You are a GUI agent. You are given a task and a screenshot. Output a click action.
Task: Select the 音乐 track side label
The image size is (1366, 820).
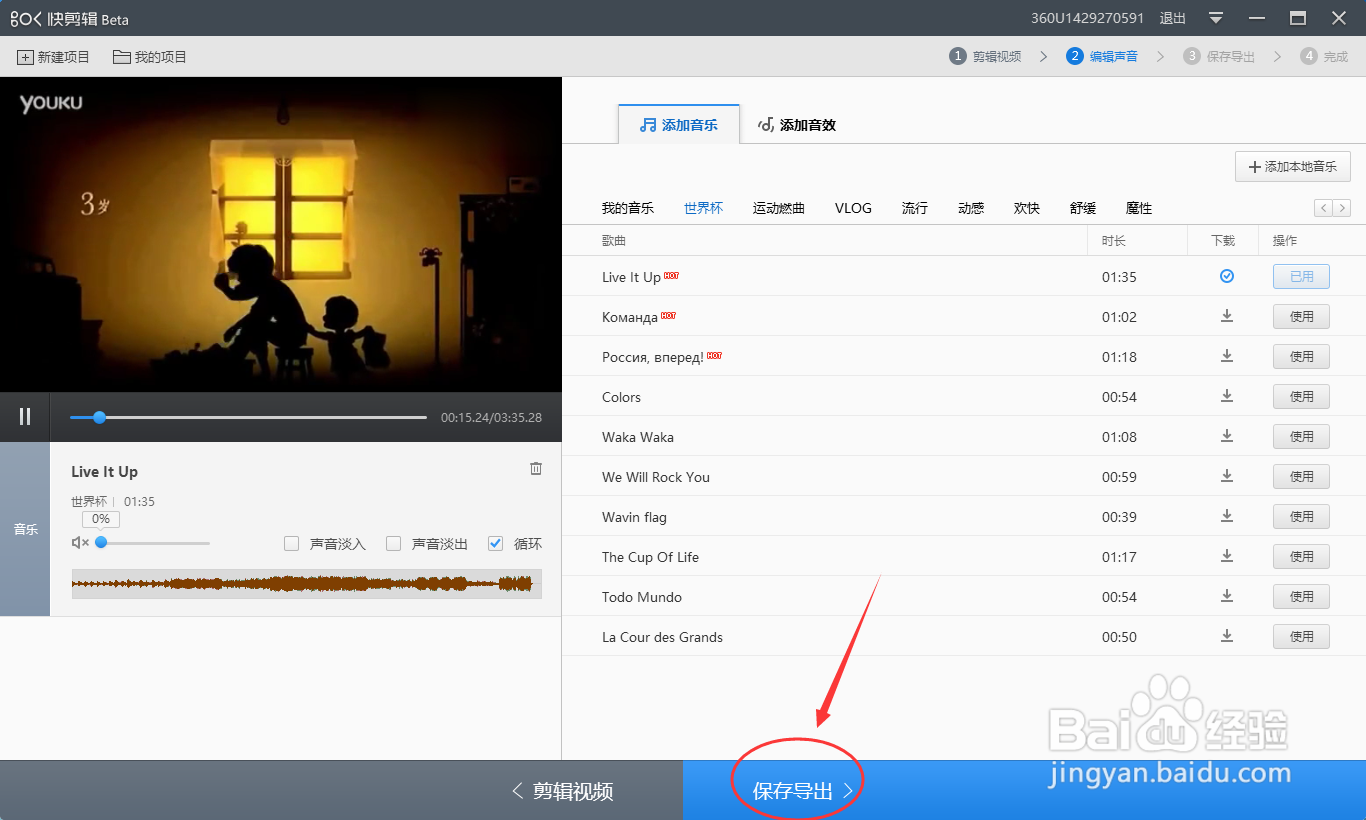click(x=25, y=529)
